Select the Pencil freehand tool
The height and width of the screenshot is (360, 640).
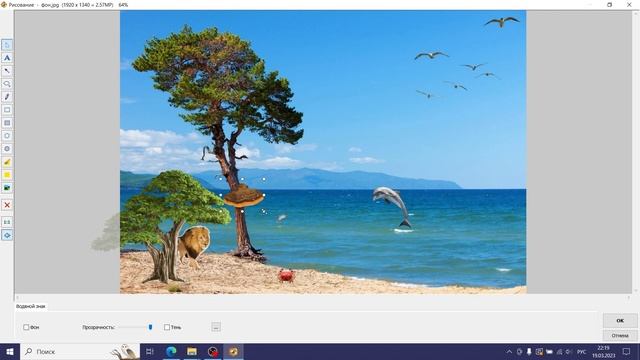[x=7, y=97]
